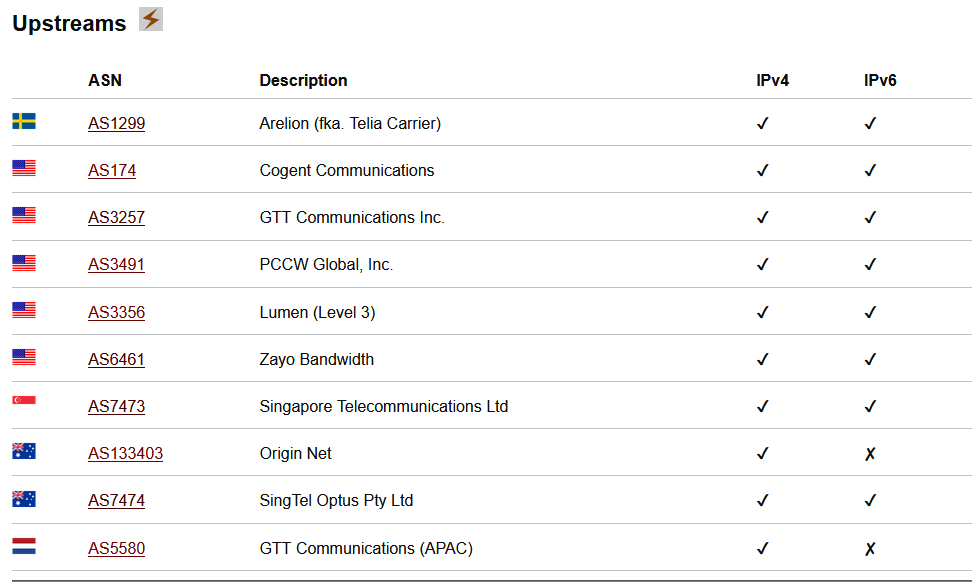Screen dimensions: 978x585
Task: Click the US flag beside AS174
Action: pos(24,168)
